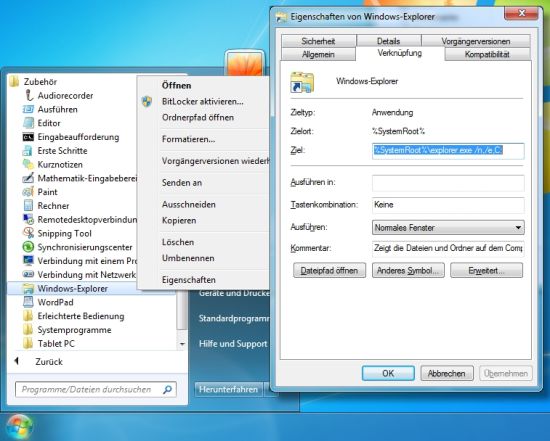The image size is (550, 441).
Task: Switch to the Vorgängerversionen tab
Action: click(x=476, y=41)
